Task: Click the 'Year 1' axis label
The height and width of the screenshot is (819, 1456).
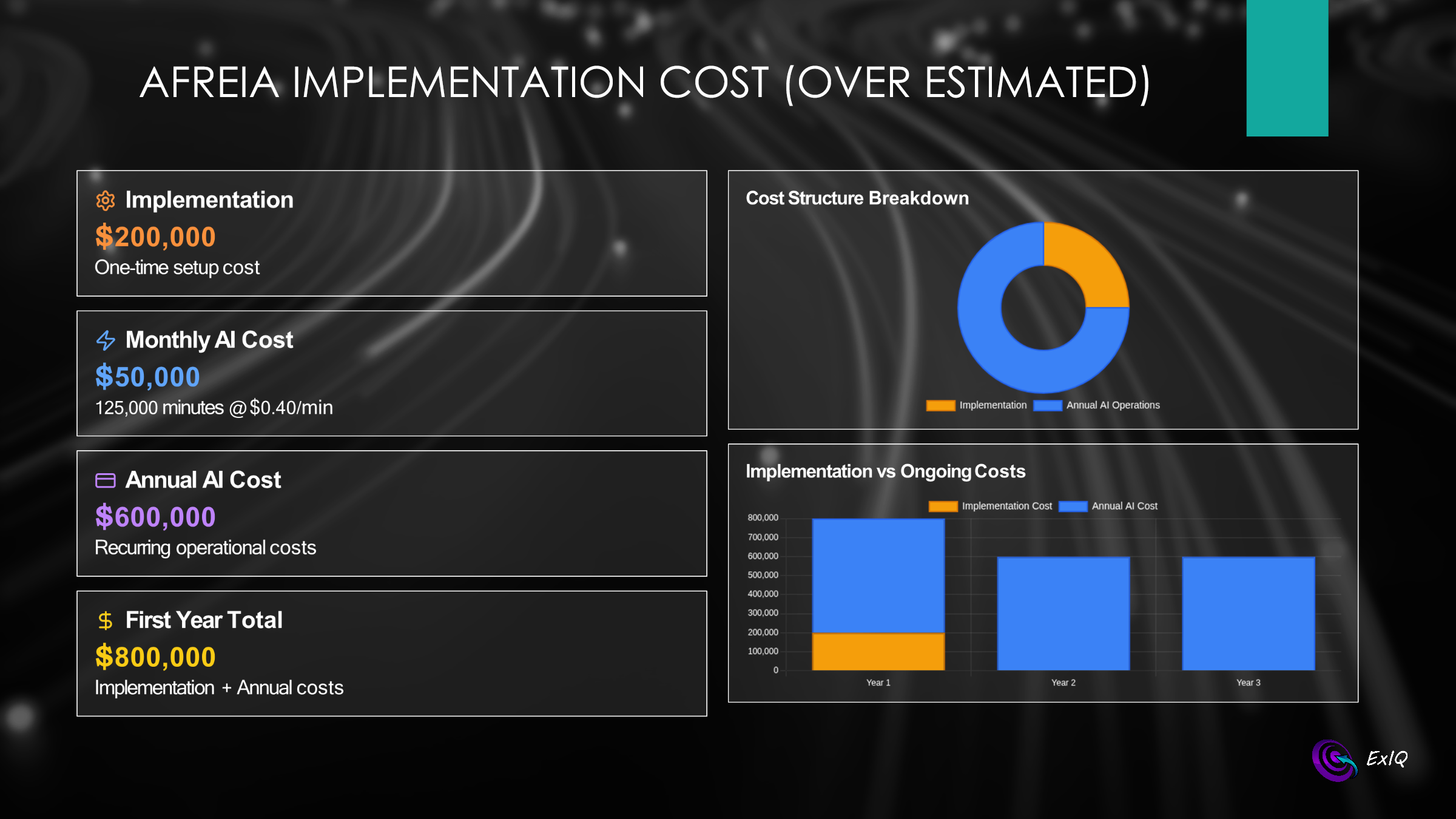Action: click(x=878, y=683)
